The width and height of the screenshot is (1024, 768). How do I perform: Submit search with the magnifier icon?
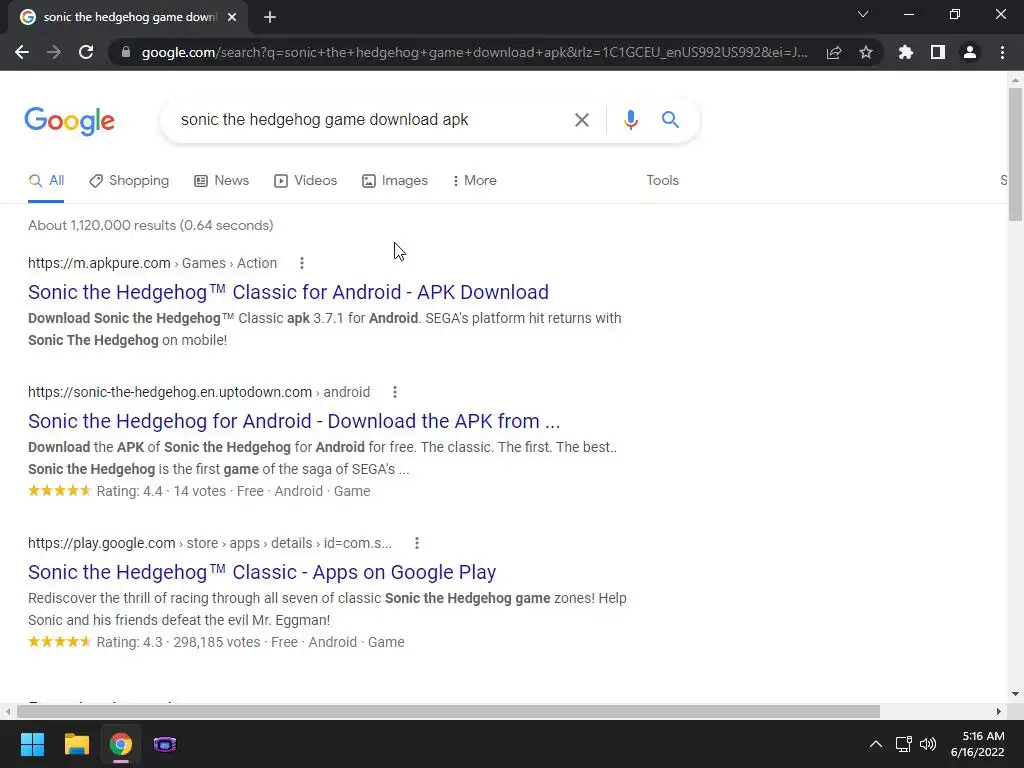pos(670,120)
